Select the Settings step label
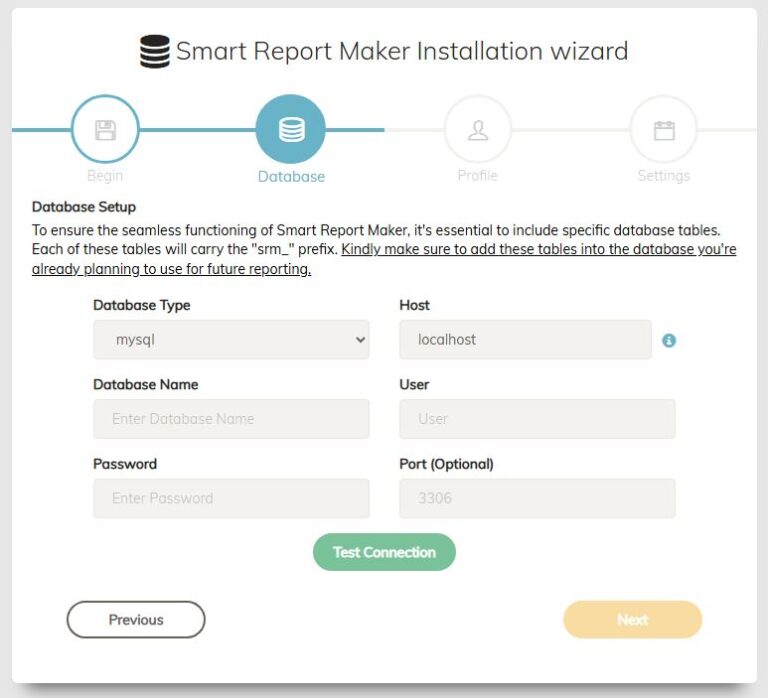Image resolution: width=768 pixels, height=698 pixels. tap(664, 175)
